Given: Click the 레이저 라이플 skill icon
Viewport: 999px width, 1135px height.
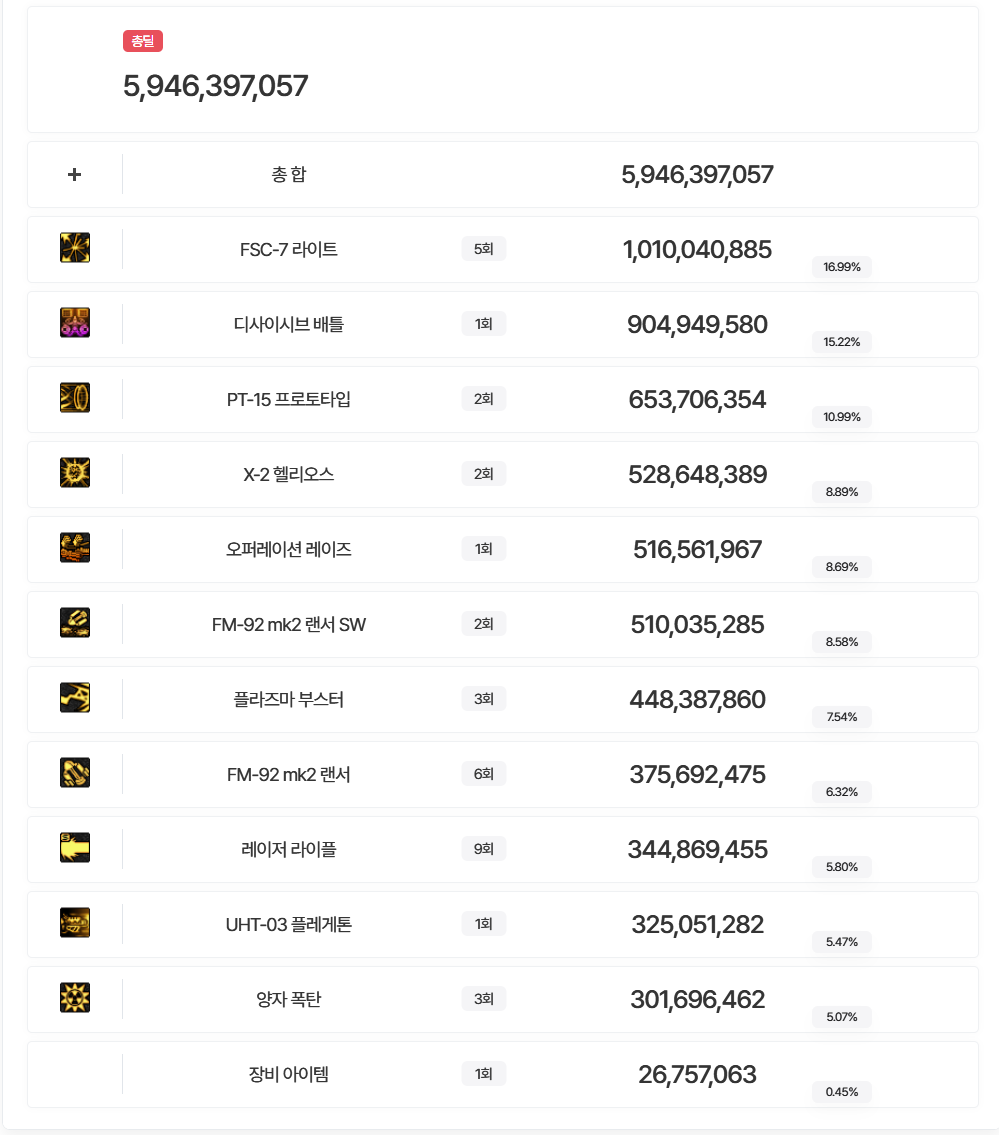Looking at the screenshot, I should (x=75, y=848).
